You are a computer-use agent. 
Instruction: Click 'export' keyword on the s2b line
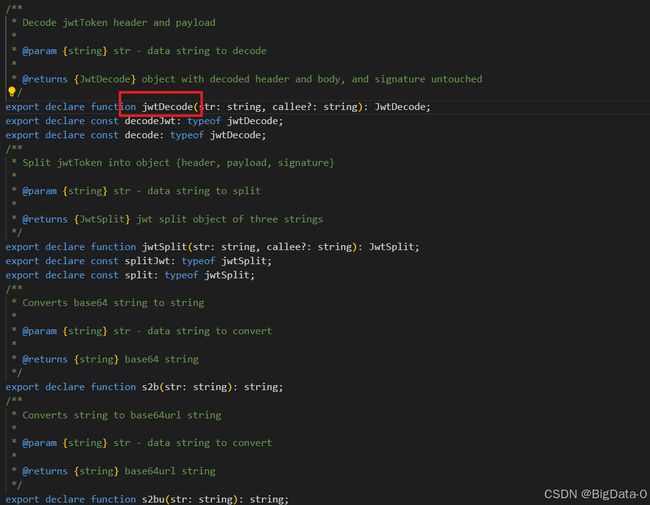point(22,387)
